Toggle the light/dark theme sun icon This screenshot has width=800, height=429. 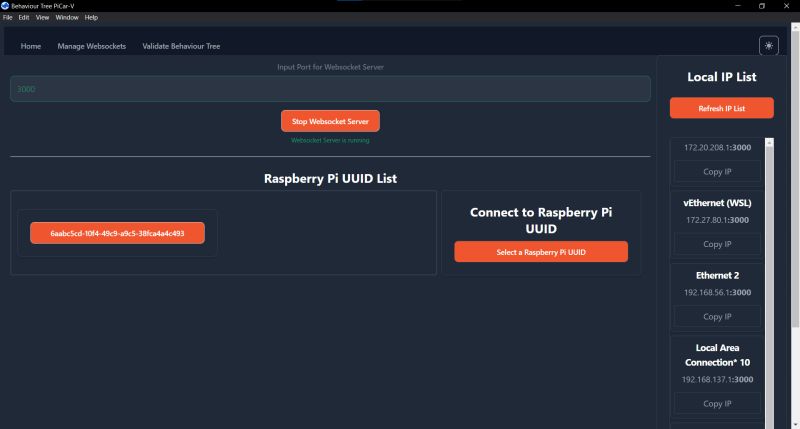coord(768,45)
